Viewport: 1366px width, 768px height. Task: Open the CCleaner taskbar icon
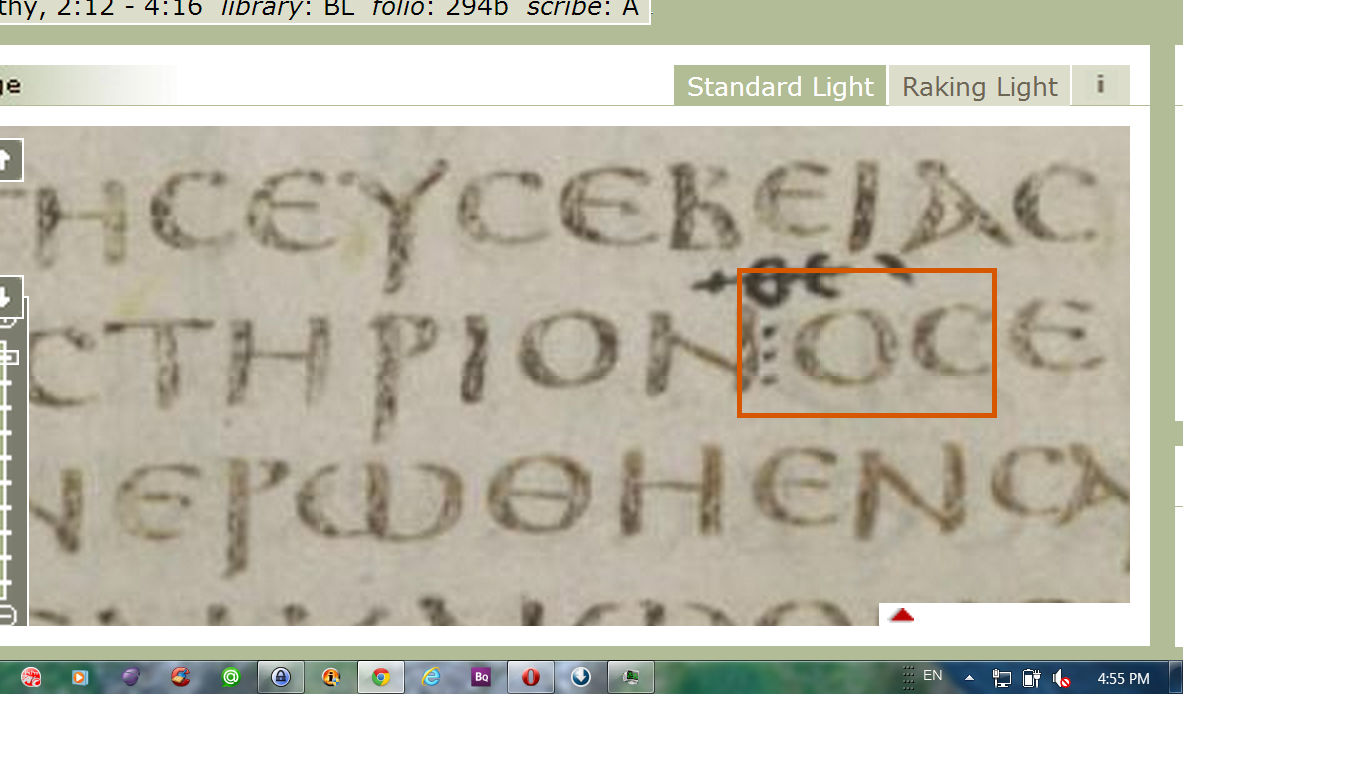(180, 677)
